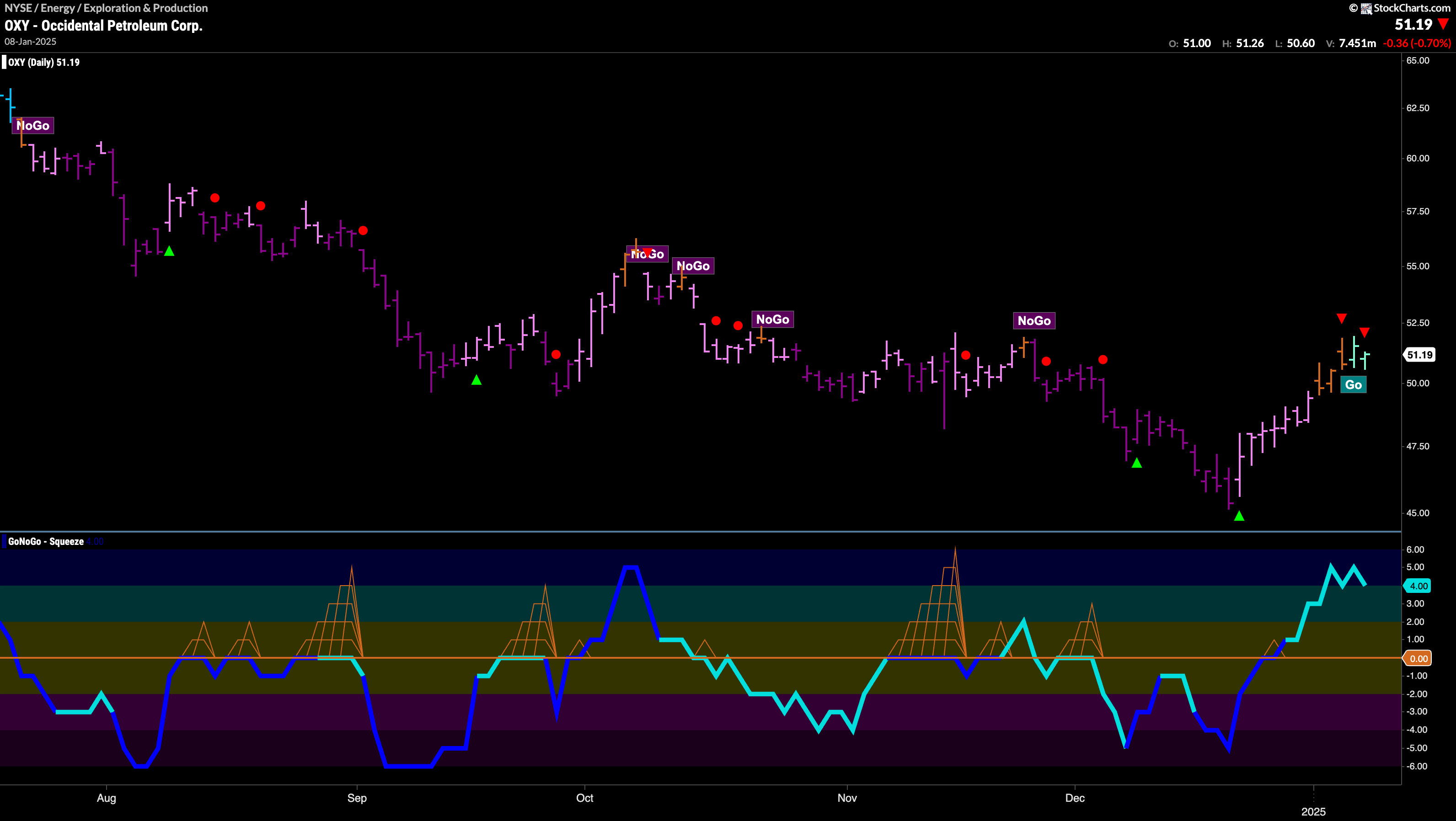
Task: Click the NoGo label near 52.50 in mid-October
Action: [773, 319]
